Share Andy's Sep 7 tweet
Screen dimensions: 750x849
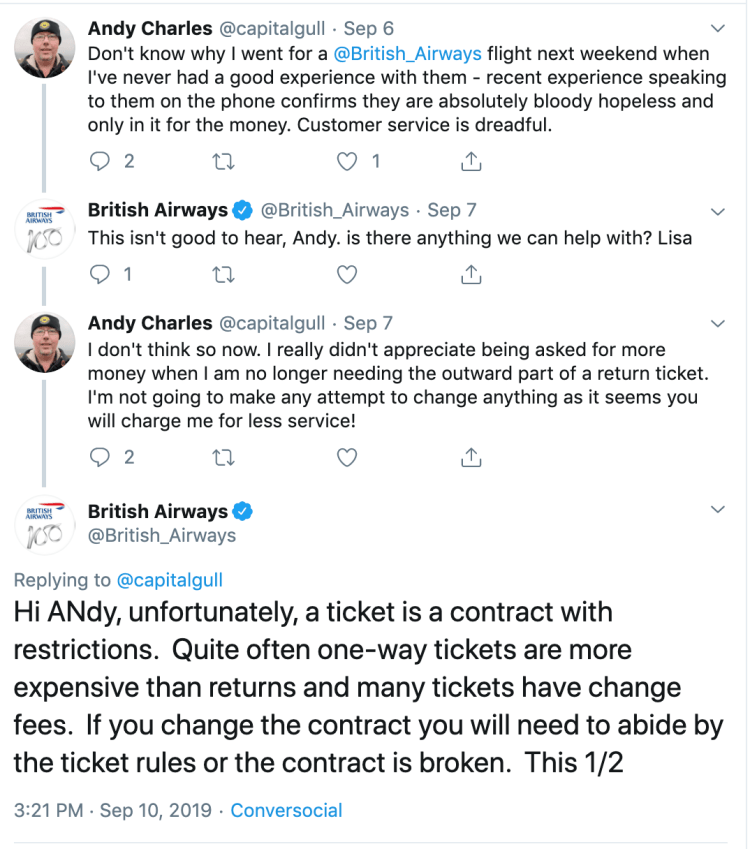click(x=471, y=457)
